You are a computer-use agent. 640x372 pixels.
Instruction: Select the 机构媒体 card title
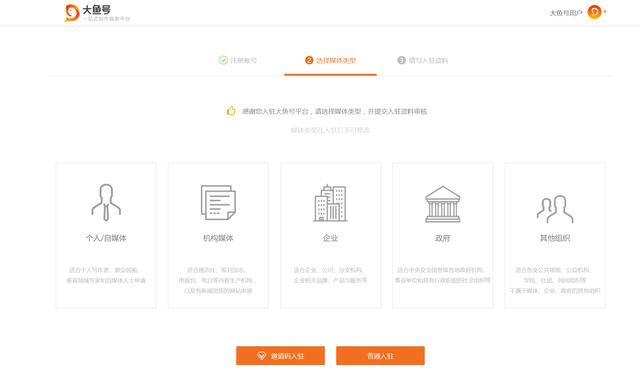coord(218,238)
